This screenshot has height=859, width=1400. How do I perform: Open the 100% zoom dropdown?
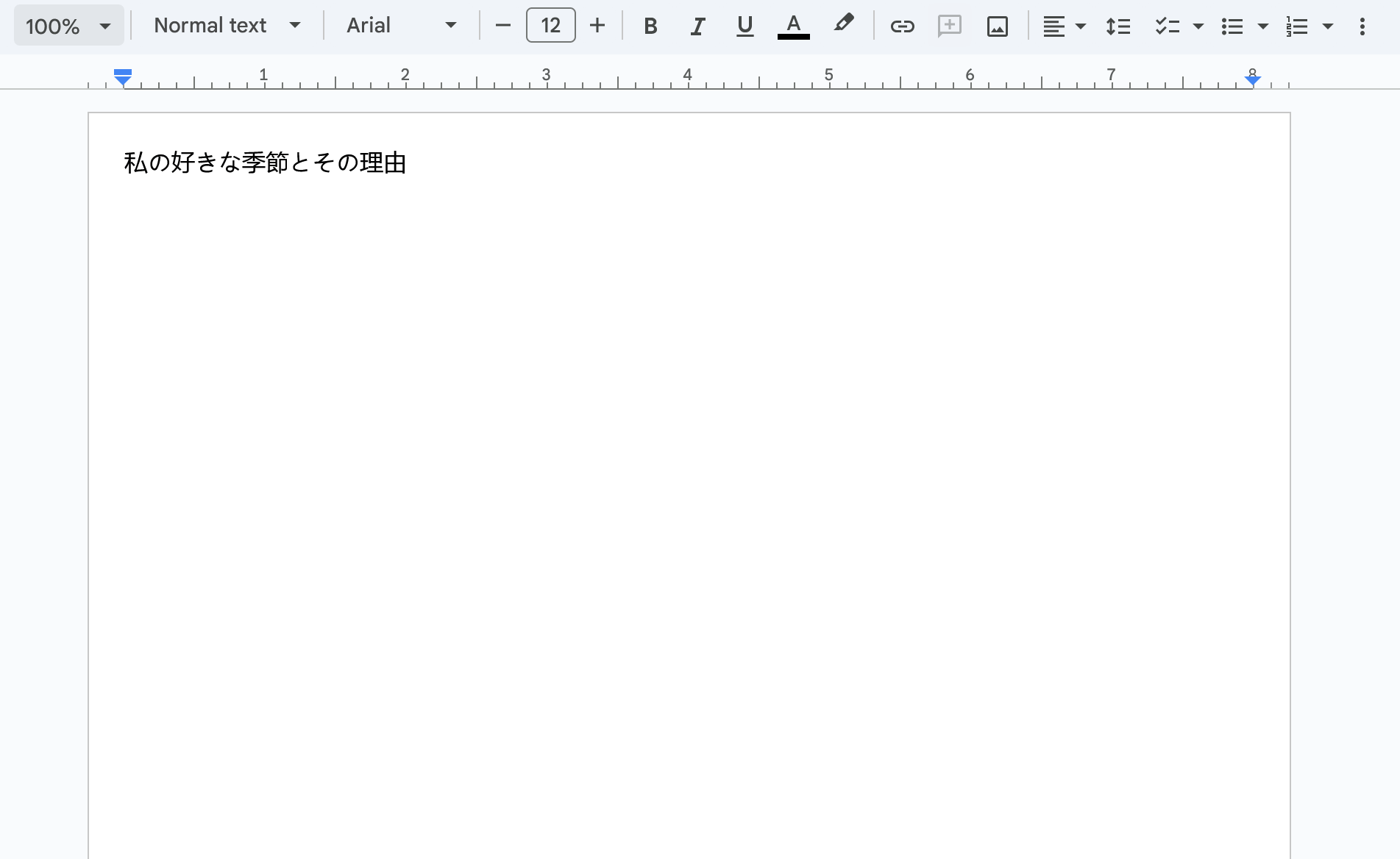[68, 26]
